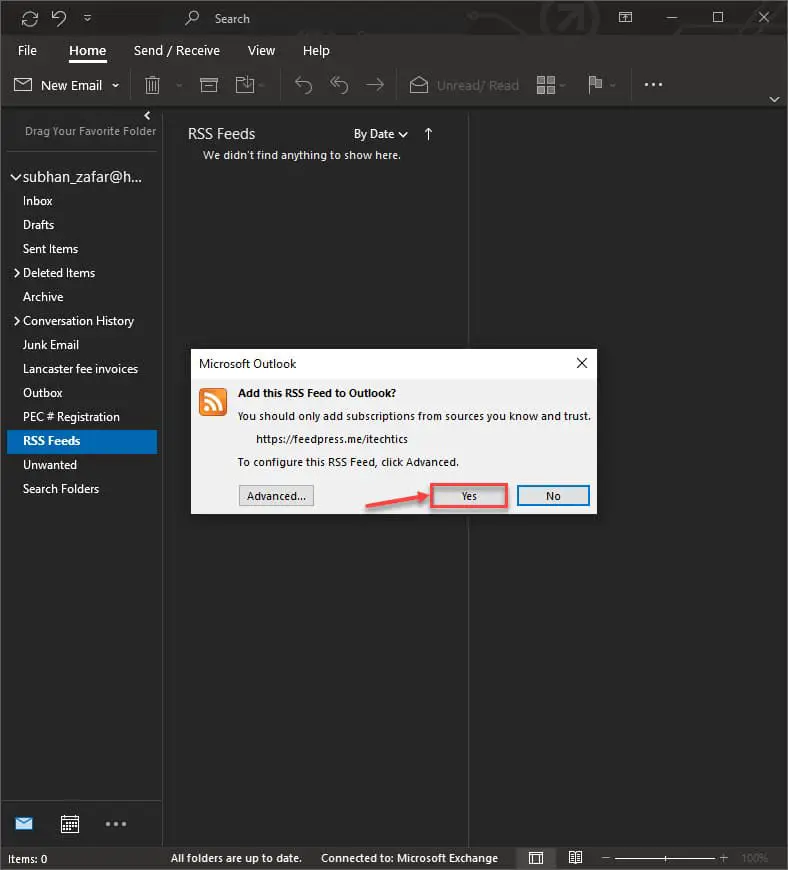The height and width of the screenshot is (870, 788).
Task: Click the Delete trash icon
Action: pyautogui.click(x=152, y=85)
